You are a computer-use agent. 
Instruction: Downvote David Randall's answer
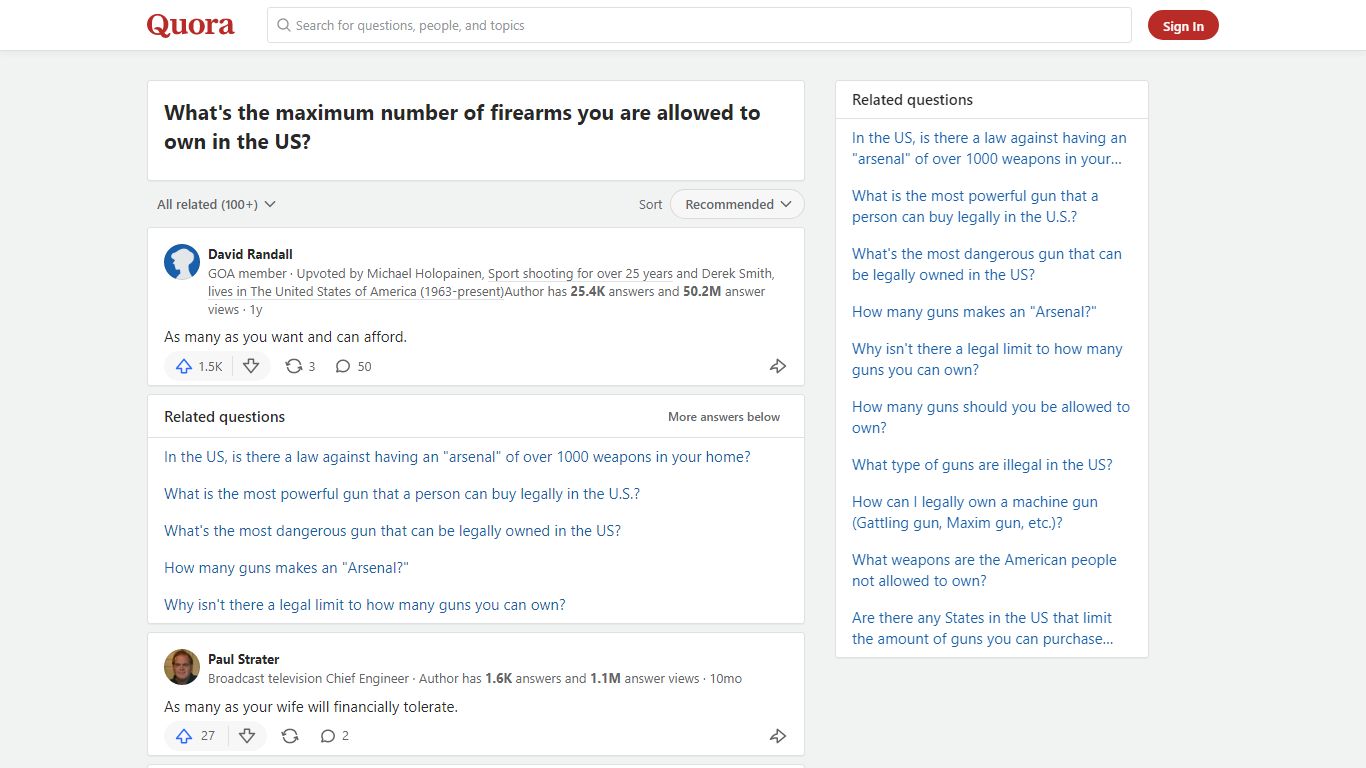251,367
